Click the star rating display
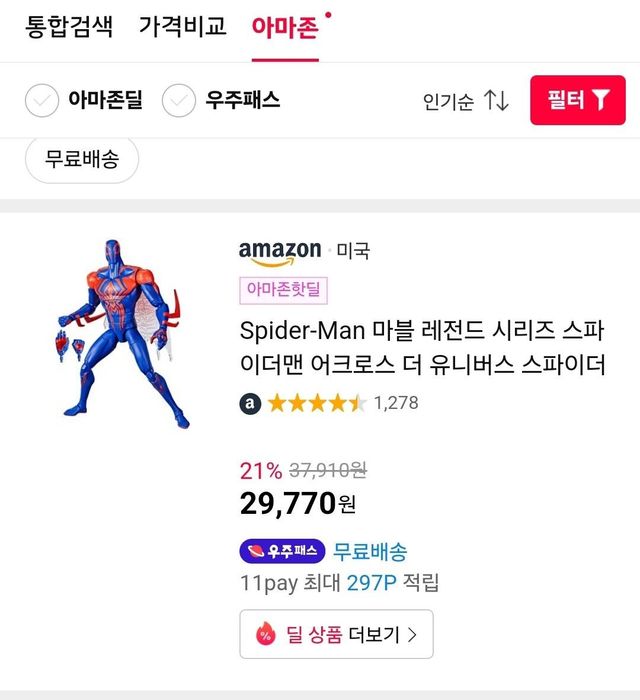This screenshot has width=640, height=700. (x=317, y=403)
